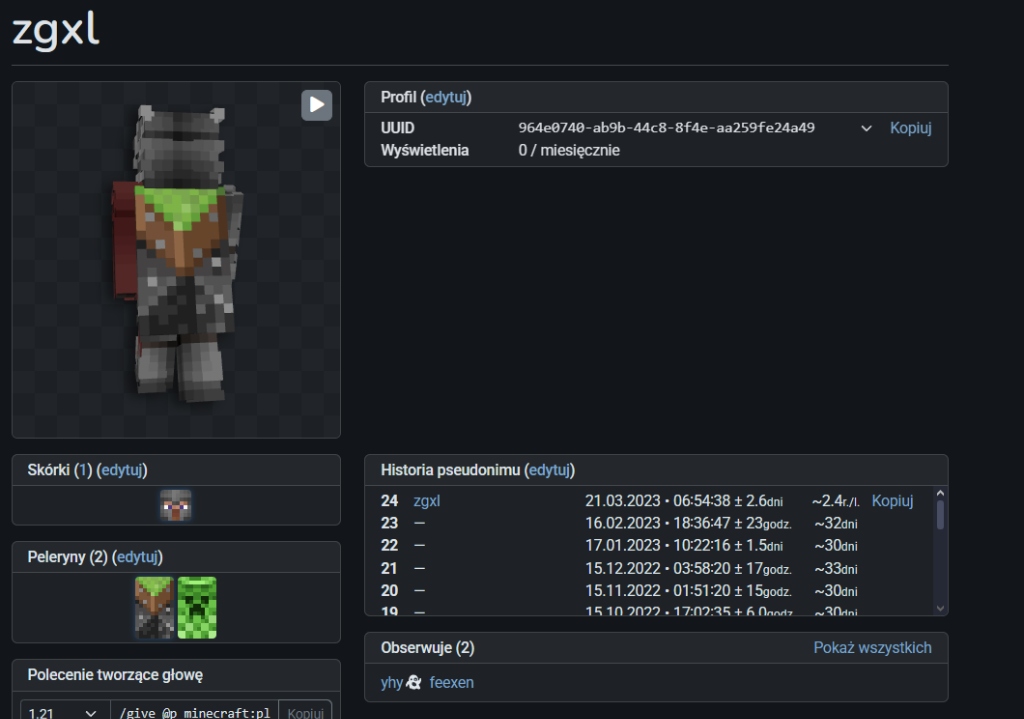This screenshot has width=1024, height=719.
Task: Open the skin head thumbnail under Skórki
Action: [x=176, y=505]
